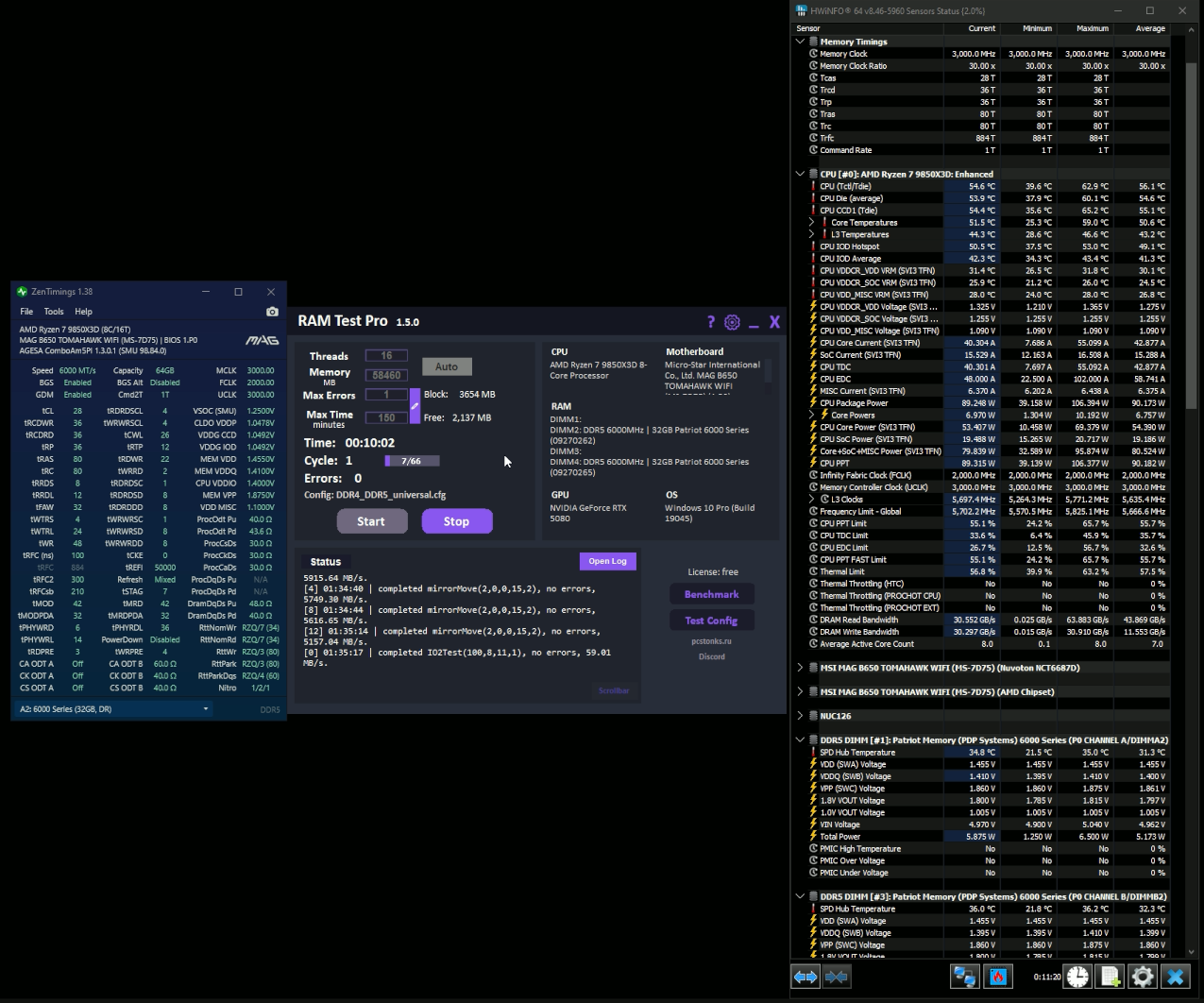Click the HWiNFO title bar app icon
Image resolution: width=1204 pixels, height=1003 pixels.
click(x=801, y=10)
